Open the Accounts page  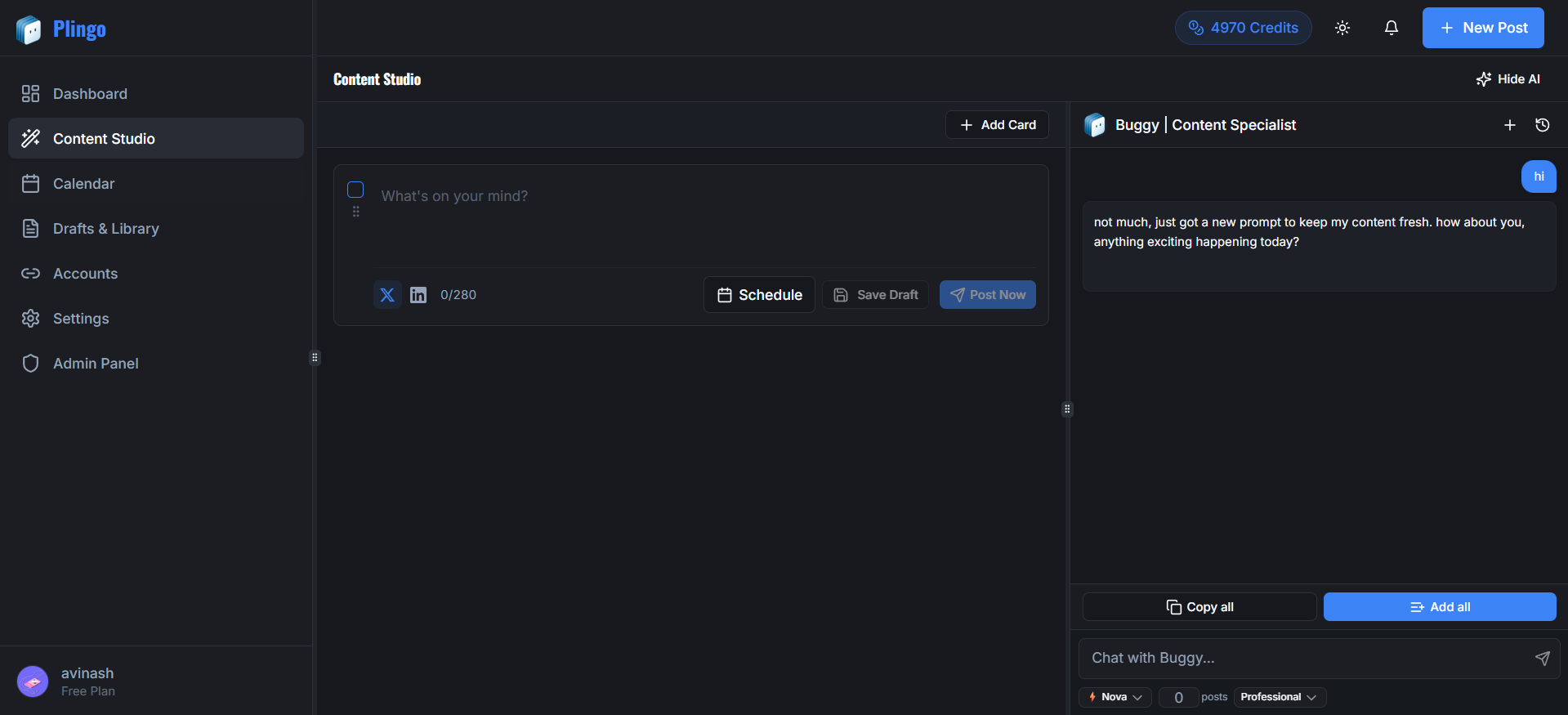click(155, 274)
